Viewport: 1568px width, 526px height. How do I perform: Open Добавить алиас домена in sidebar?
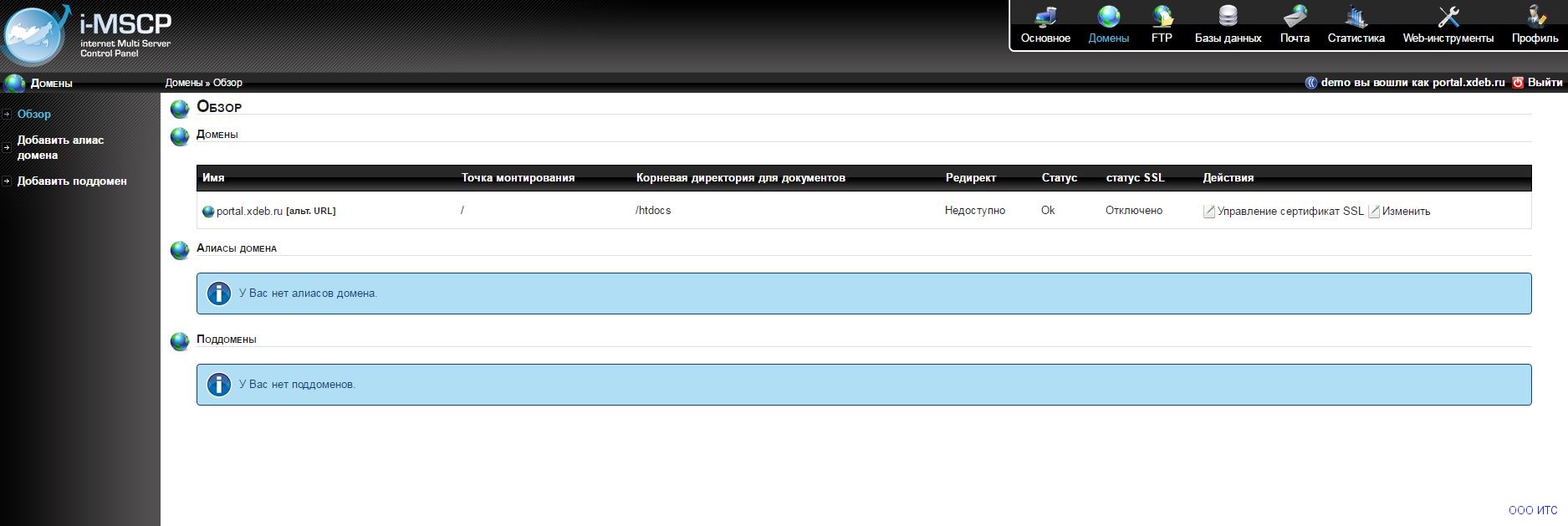[60, 148]
